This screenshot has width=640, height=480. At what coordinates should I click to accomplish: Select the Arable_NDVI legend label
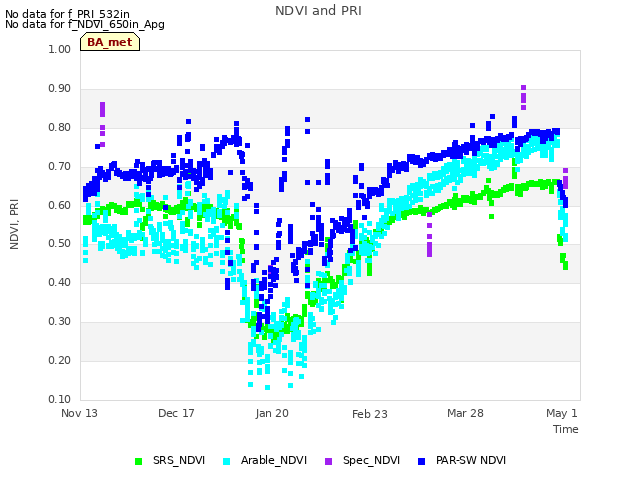pos(273,460)
